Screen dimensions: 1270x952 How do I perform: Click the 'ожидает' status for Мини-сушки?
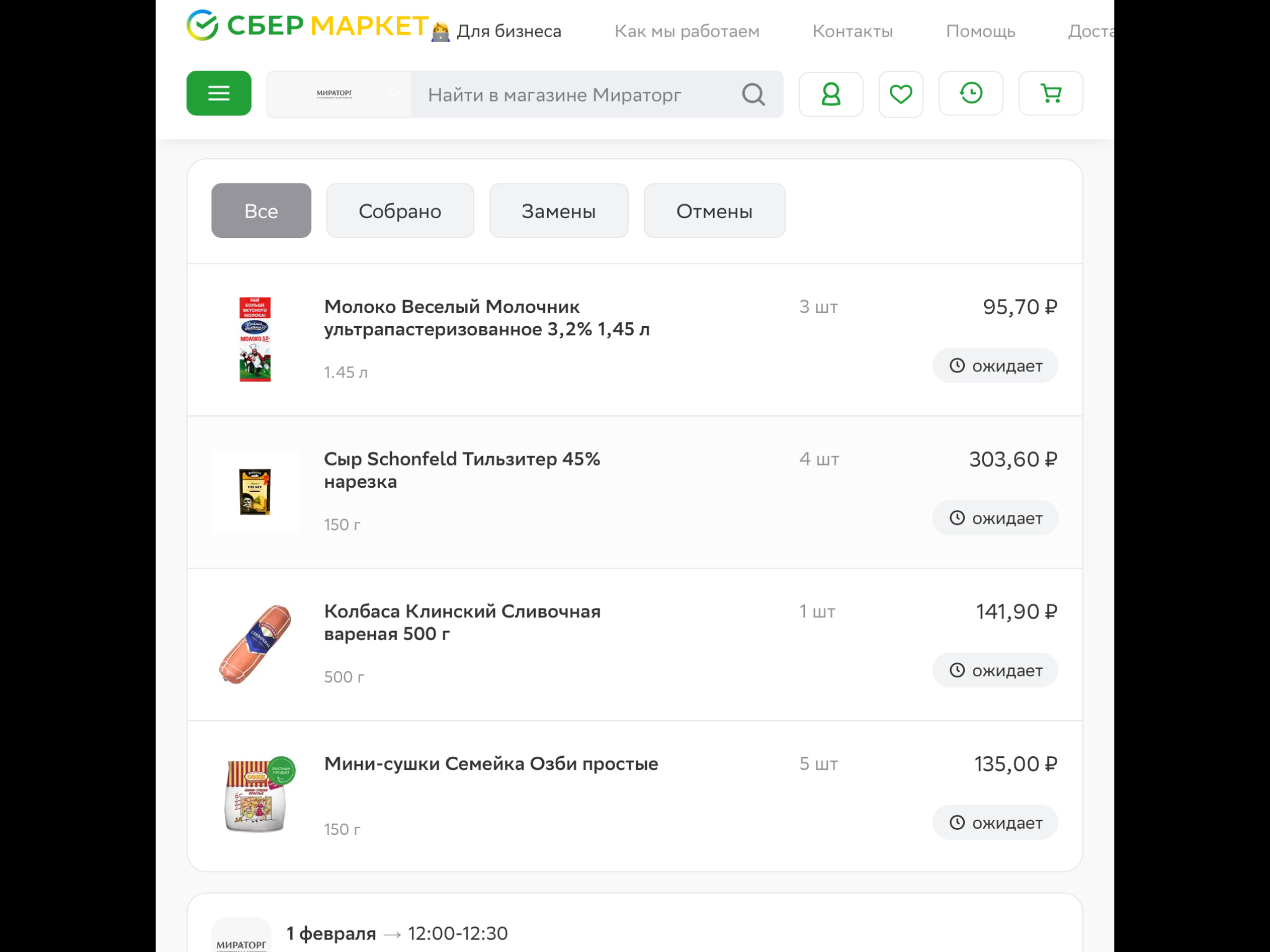pyautogui.click(x=995, y=823)
